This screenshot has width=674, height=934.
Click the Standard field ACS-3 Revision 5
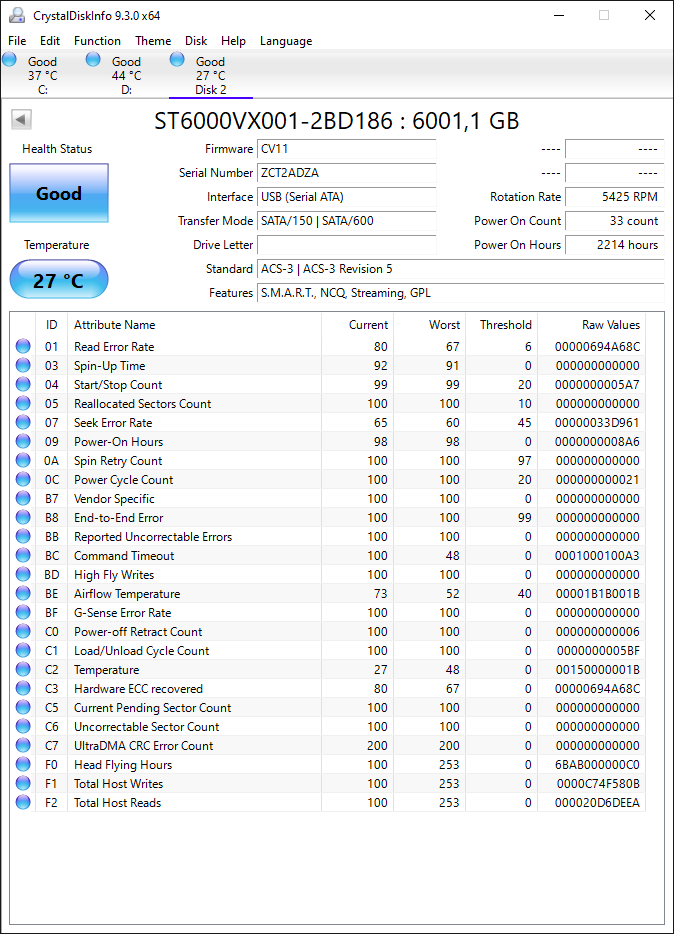(x=461, y=269)
